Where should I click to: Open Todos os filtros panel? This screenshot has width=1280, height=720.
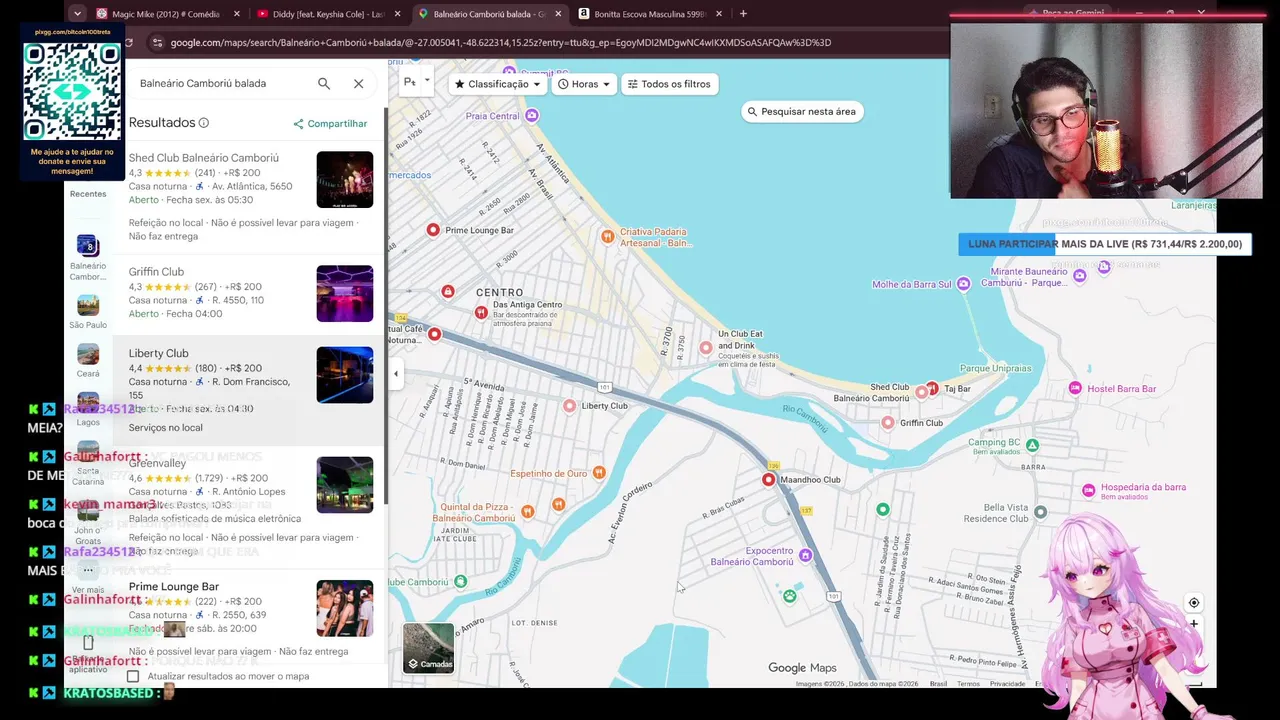click(668, 84)
